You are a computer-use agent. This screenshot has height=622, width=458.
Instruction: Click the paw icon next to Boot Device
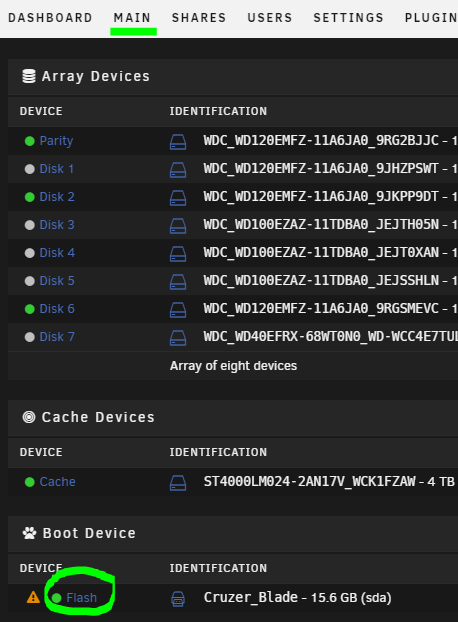[29, 533]
